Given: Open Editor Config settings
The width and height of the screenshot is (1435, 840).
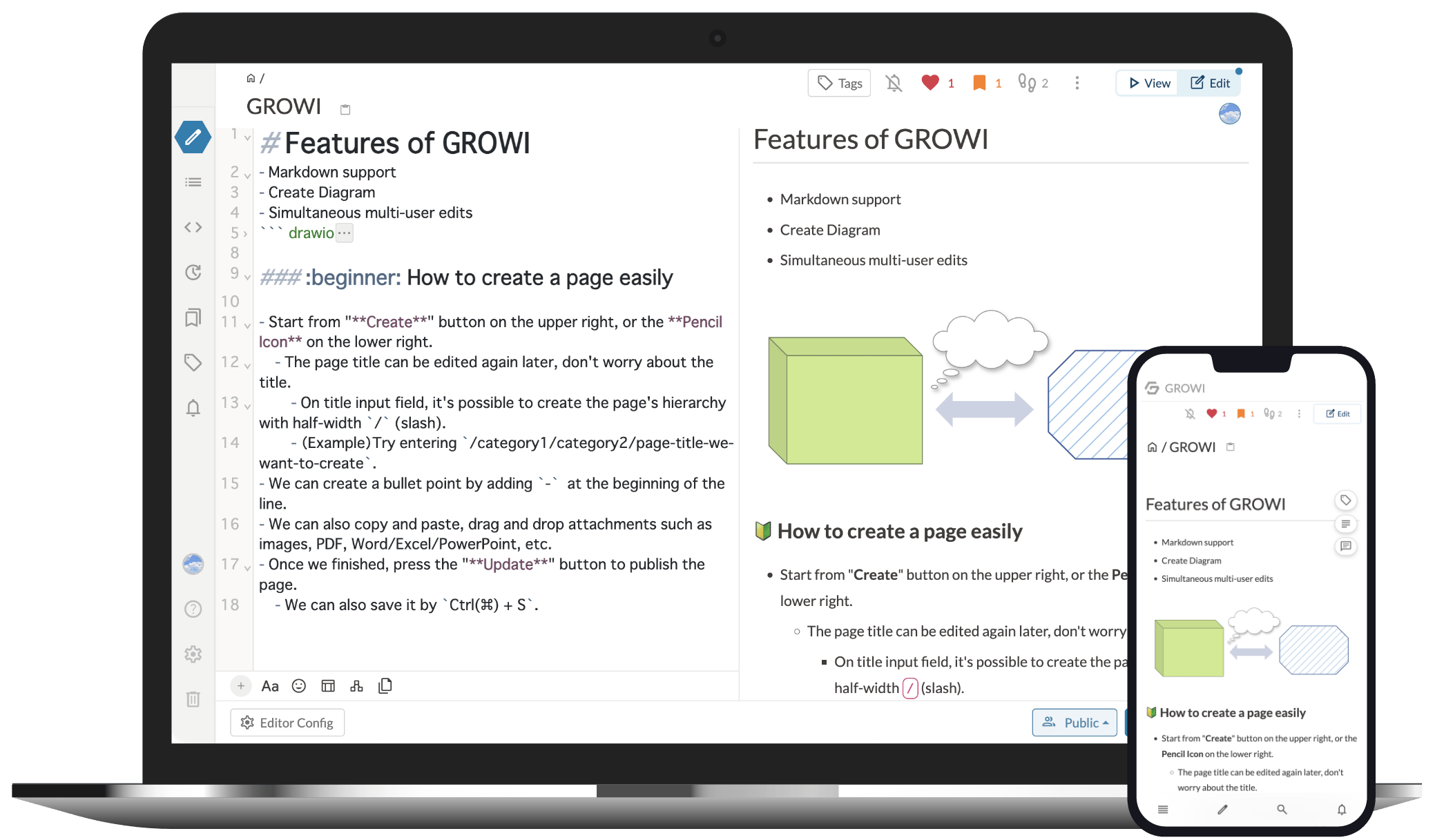Looking at the screenshot, I should 287,723.
